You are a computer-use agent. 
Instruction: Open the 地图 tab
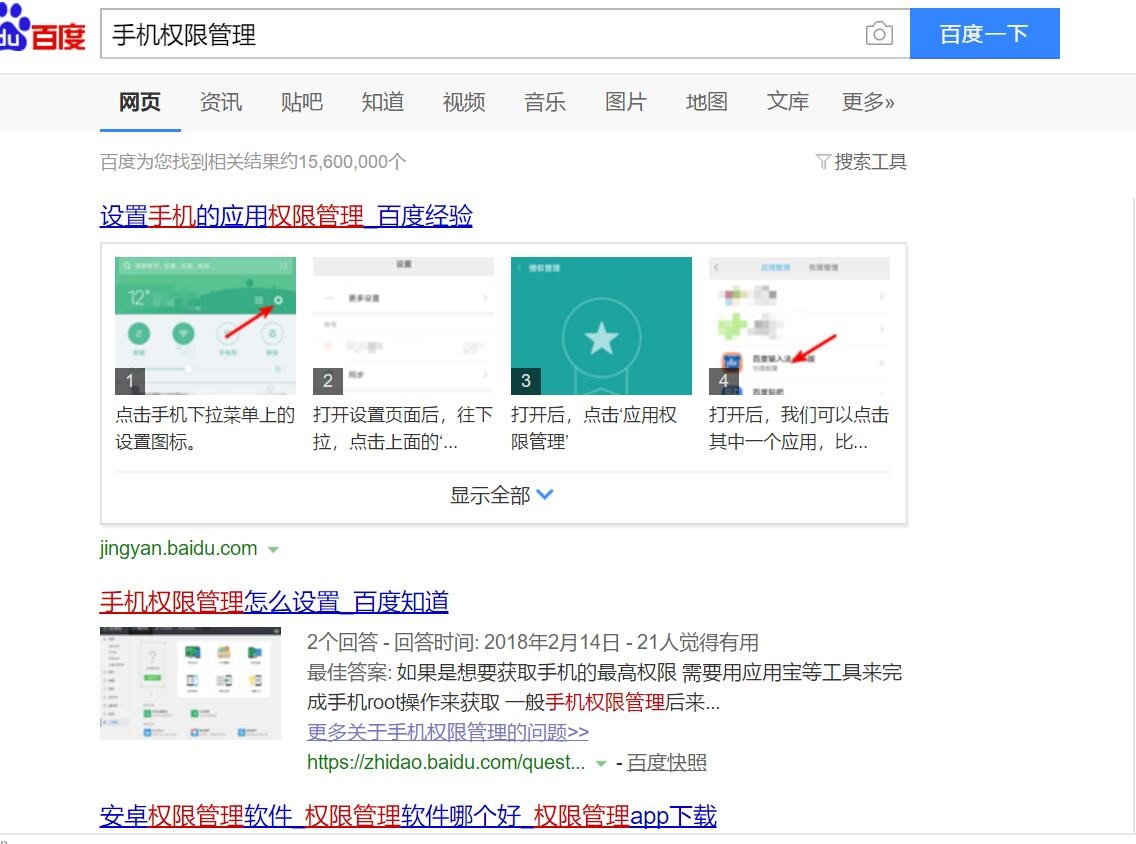click(x=707, y=102)
